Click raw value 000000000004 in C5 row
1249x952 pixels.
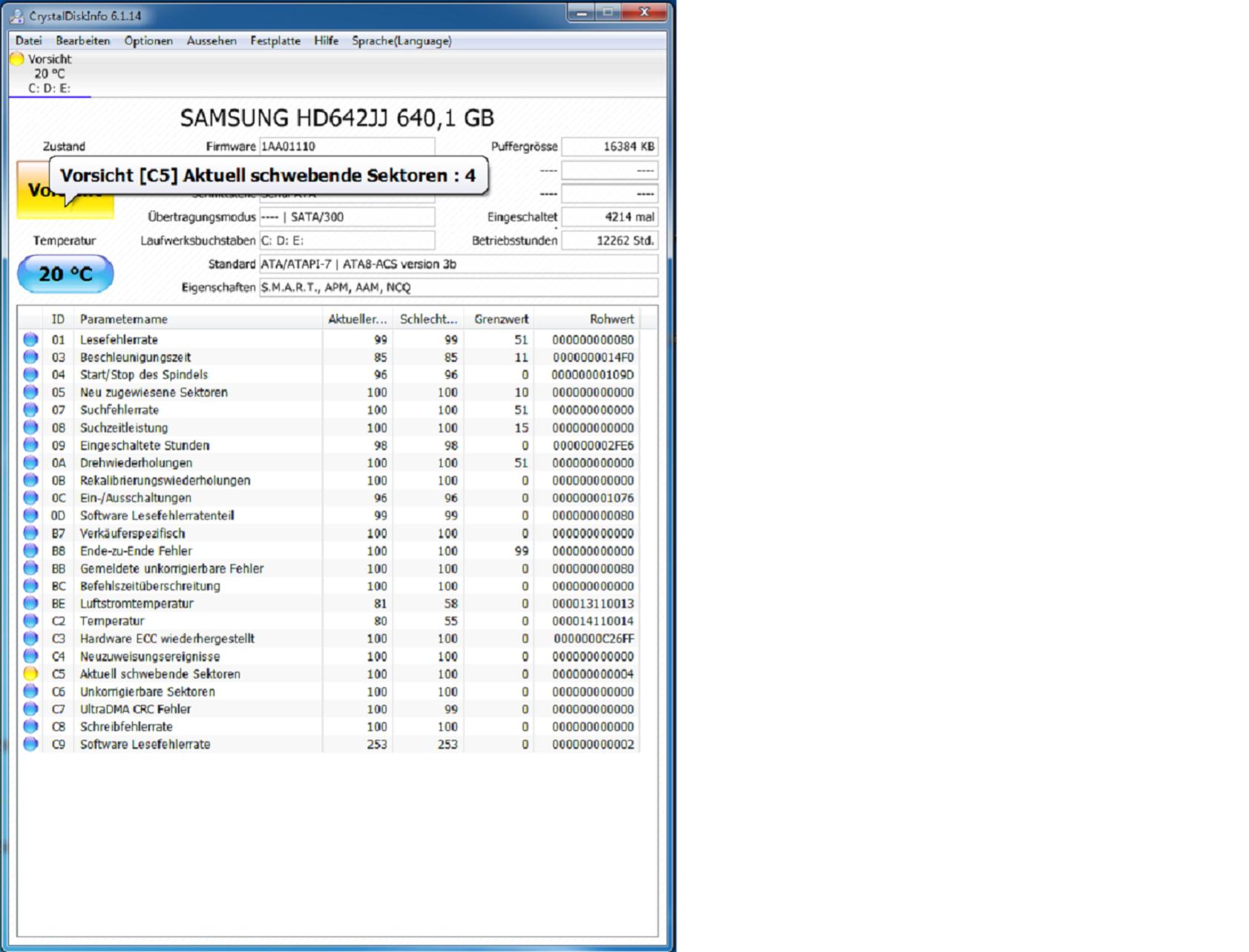pos(593,674)
